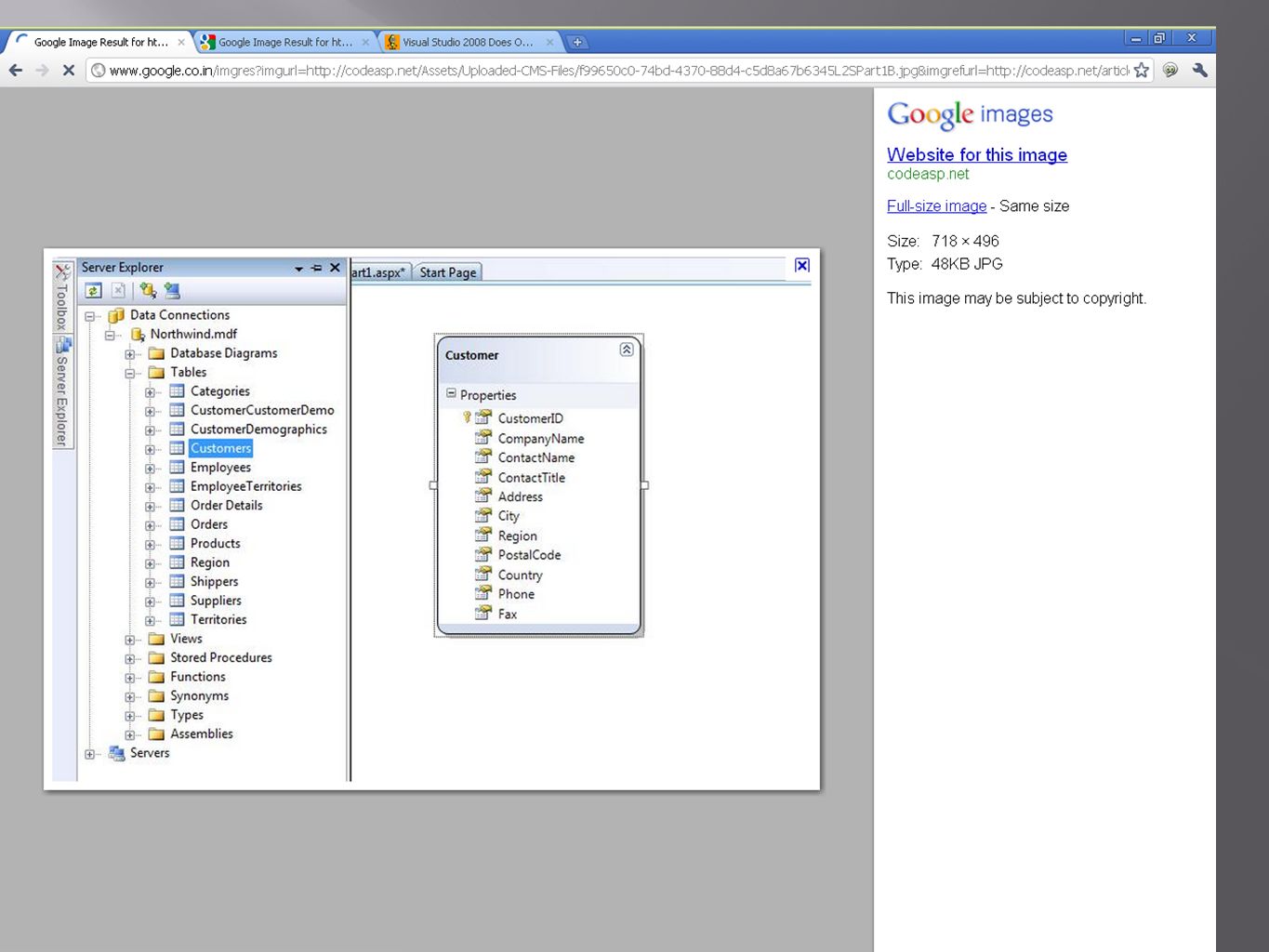The image size is (1269, 952).
Task: Toggle auto hide pin on Server Explorer
Action: coord(316,268)
